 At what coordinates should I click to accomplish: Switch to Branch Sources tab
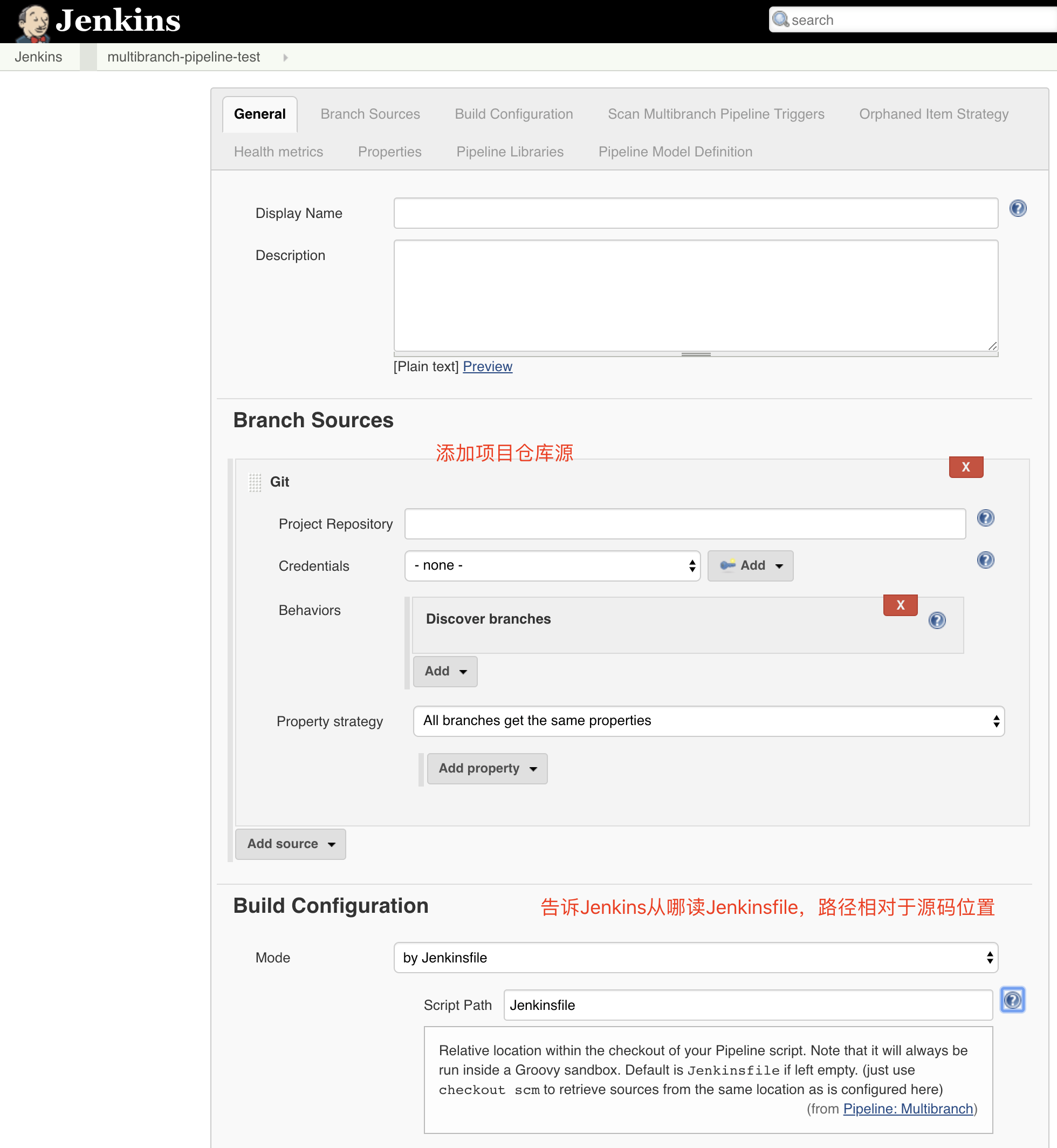click(370, 114)
